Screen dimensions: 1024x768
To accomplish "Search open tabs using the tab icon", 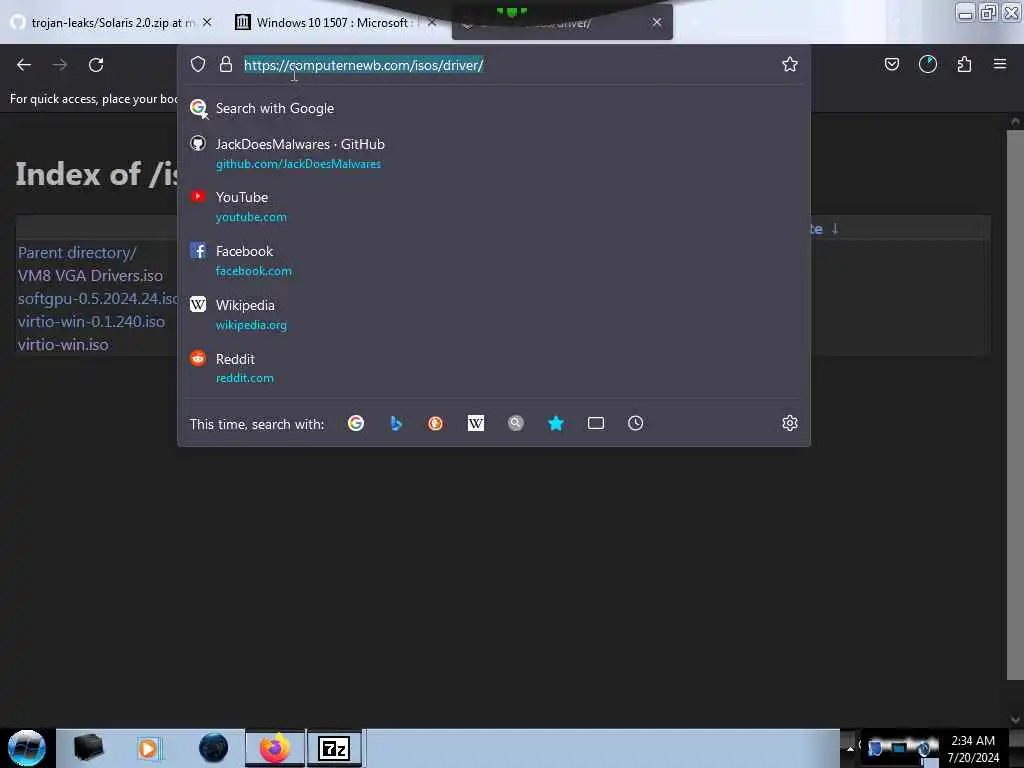I will (596, 423).
